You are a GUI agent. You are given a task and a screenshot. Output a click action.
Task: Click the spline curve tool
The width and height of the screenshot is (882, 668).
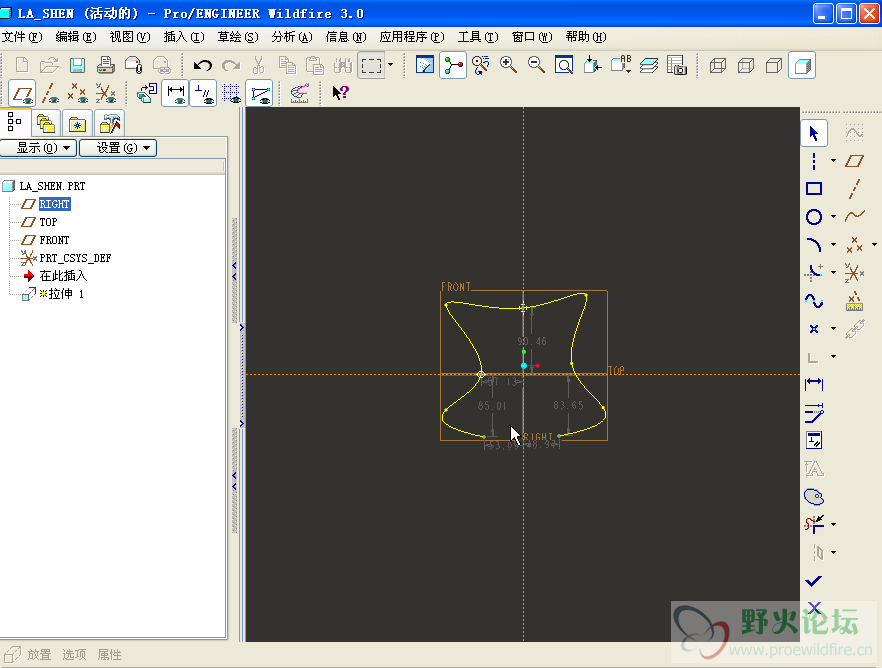point(814,301)
